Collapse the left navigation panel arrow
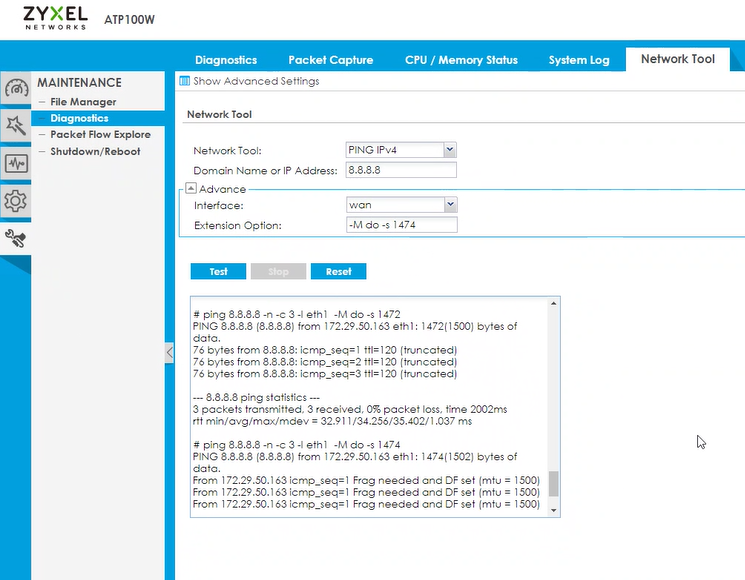The width and height of the screenshot is (745, 580). tap(169, 352)
